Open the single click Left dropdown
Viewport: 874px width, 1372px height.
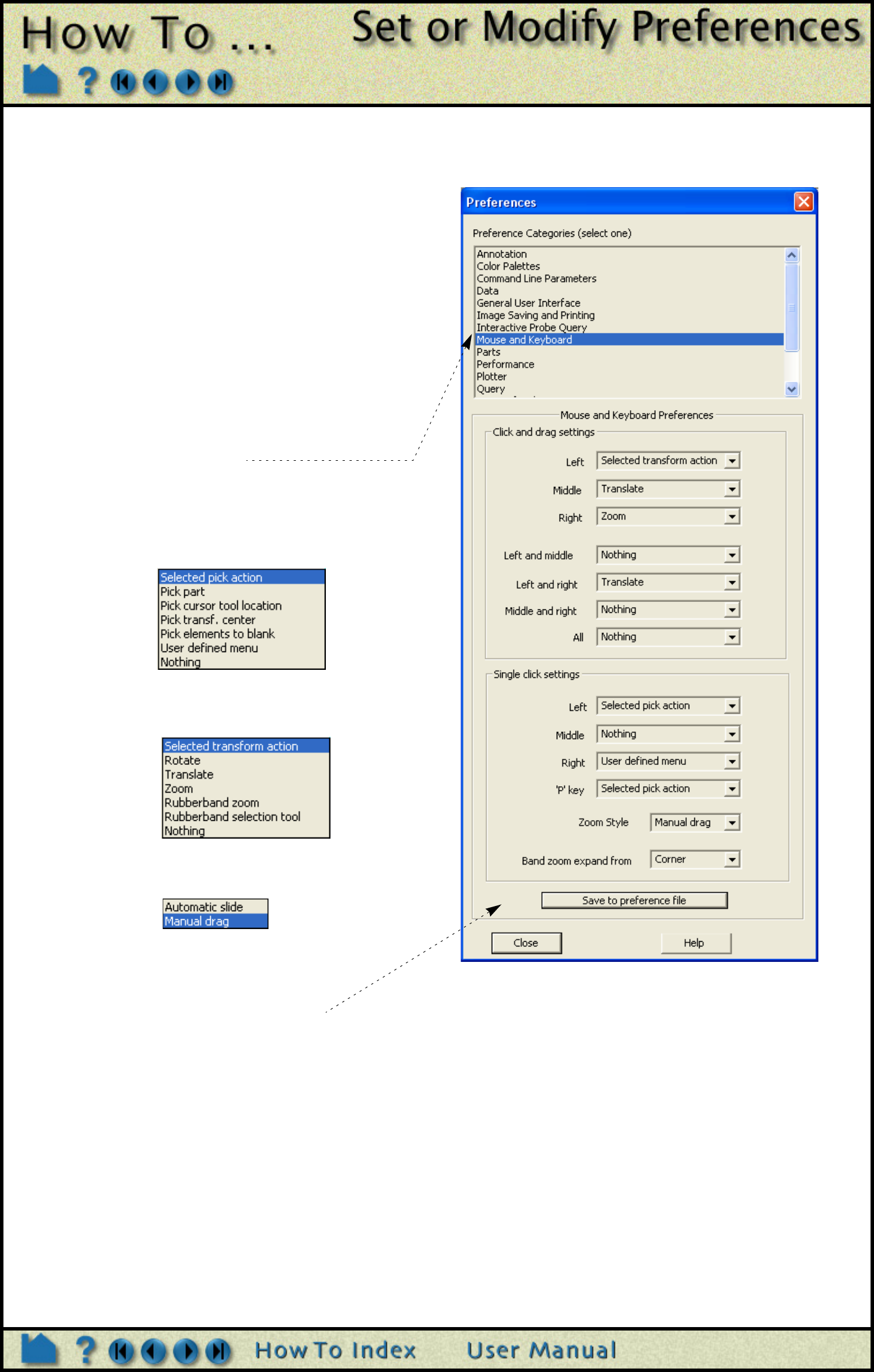click(x=668, y=706)
